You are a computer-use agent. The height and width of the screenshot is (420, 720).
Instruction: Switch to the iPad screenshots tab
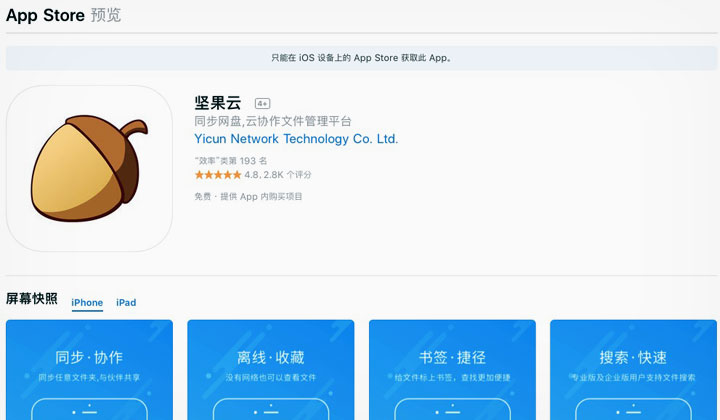click(126, 302)
